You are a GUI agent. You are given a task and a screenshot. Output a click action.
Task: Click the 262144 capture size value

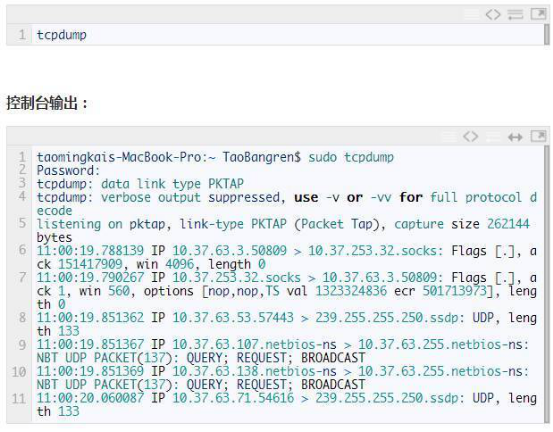pyautogui.click(x=508, y=224)
